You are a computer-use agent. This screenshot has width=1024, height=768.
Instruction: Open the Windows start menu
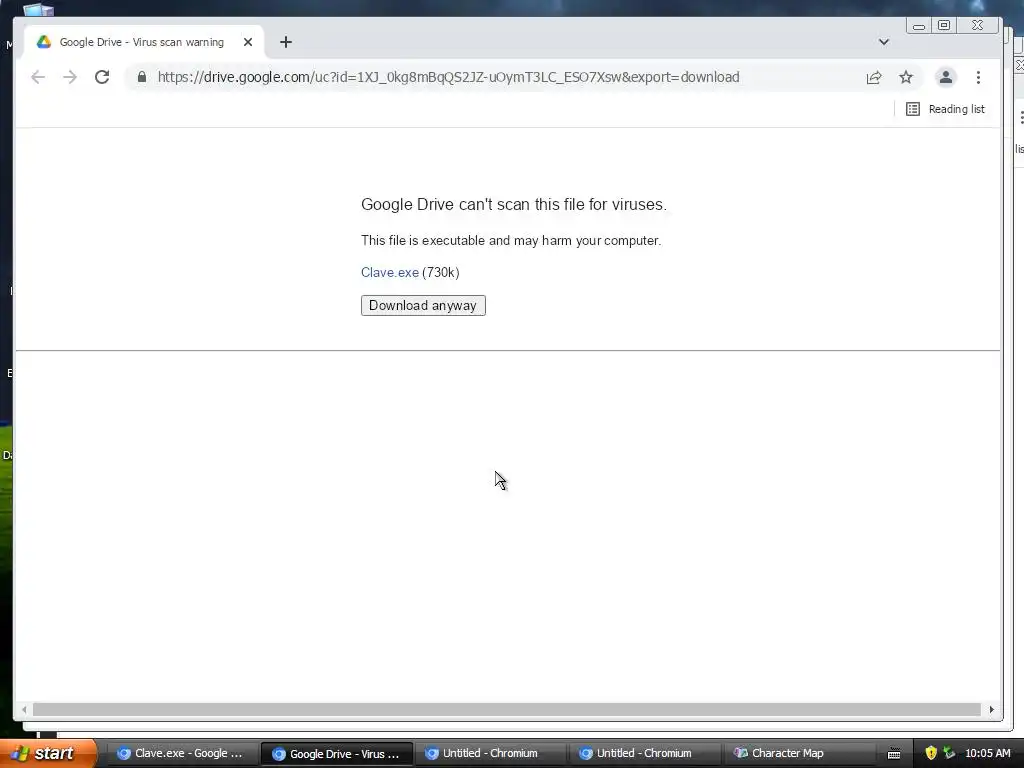48,753
